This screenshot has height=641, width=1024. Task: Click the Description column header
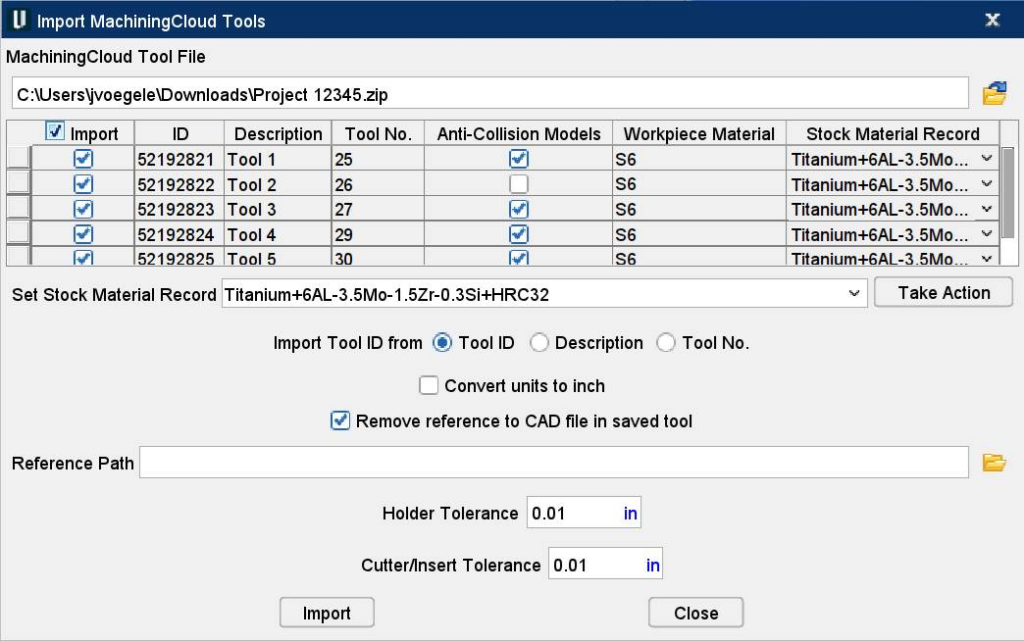(x=278, y=134)
